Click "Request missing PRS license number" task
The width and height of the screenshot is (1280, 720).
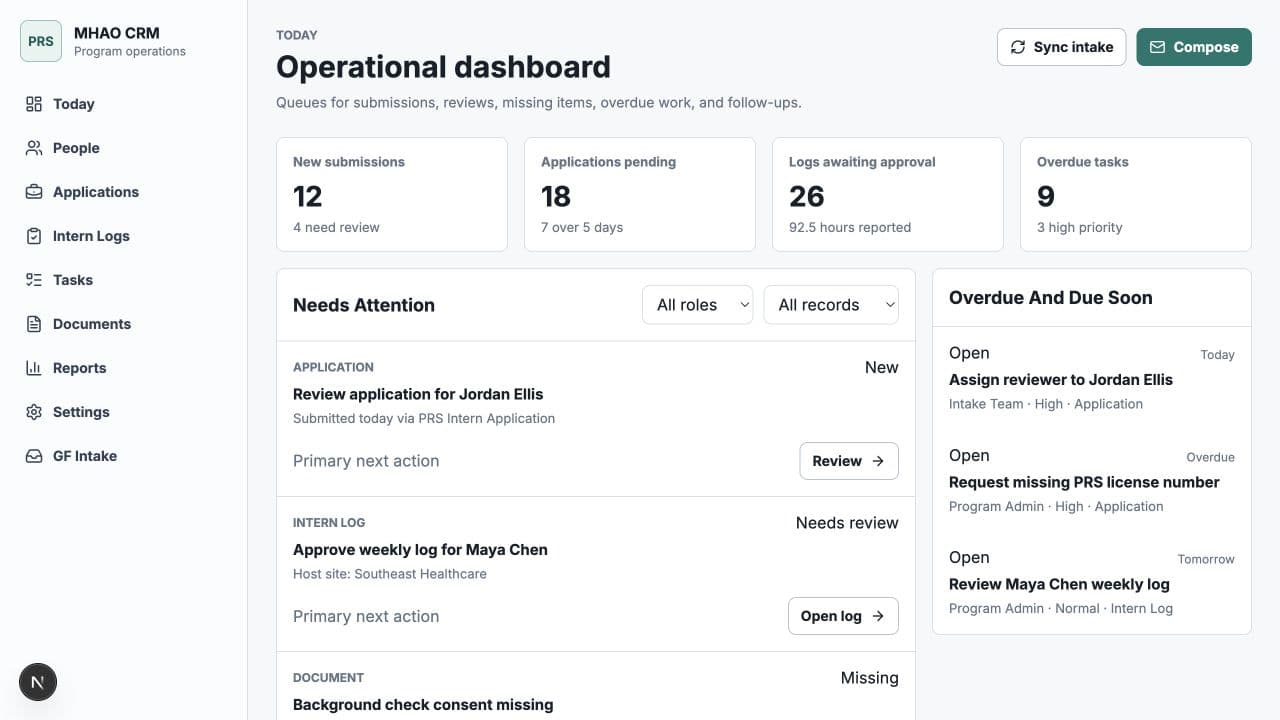point(1084,482)
